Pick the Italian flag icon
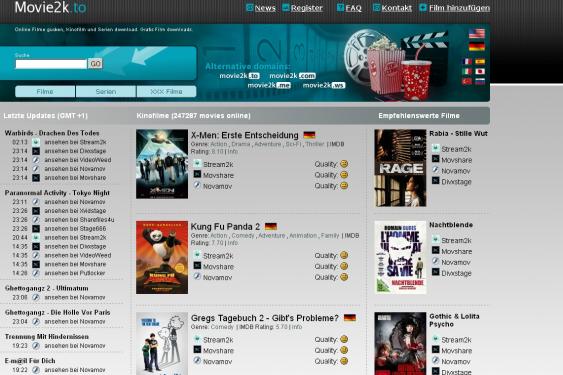 tap(467, 71)
